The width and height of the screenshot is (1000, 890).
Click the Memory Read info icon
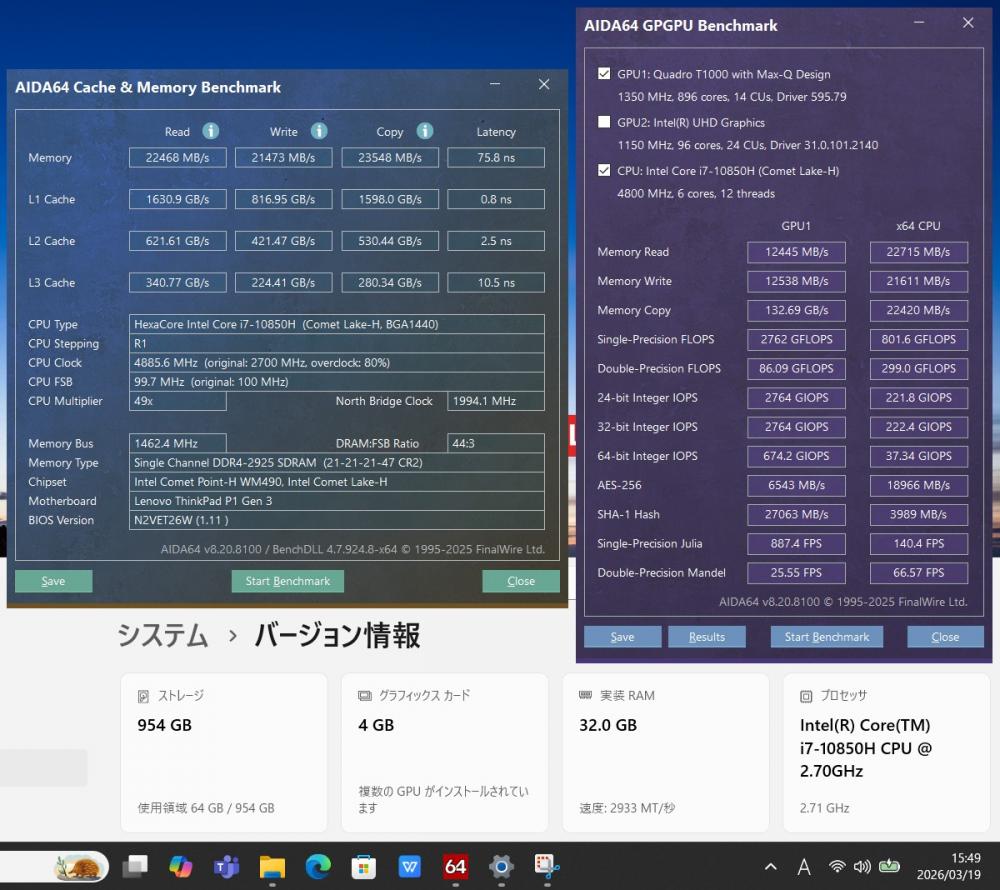click(x=210, y=131)
